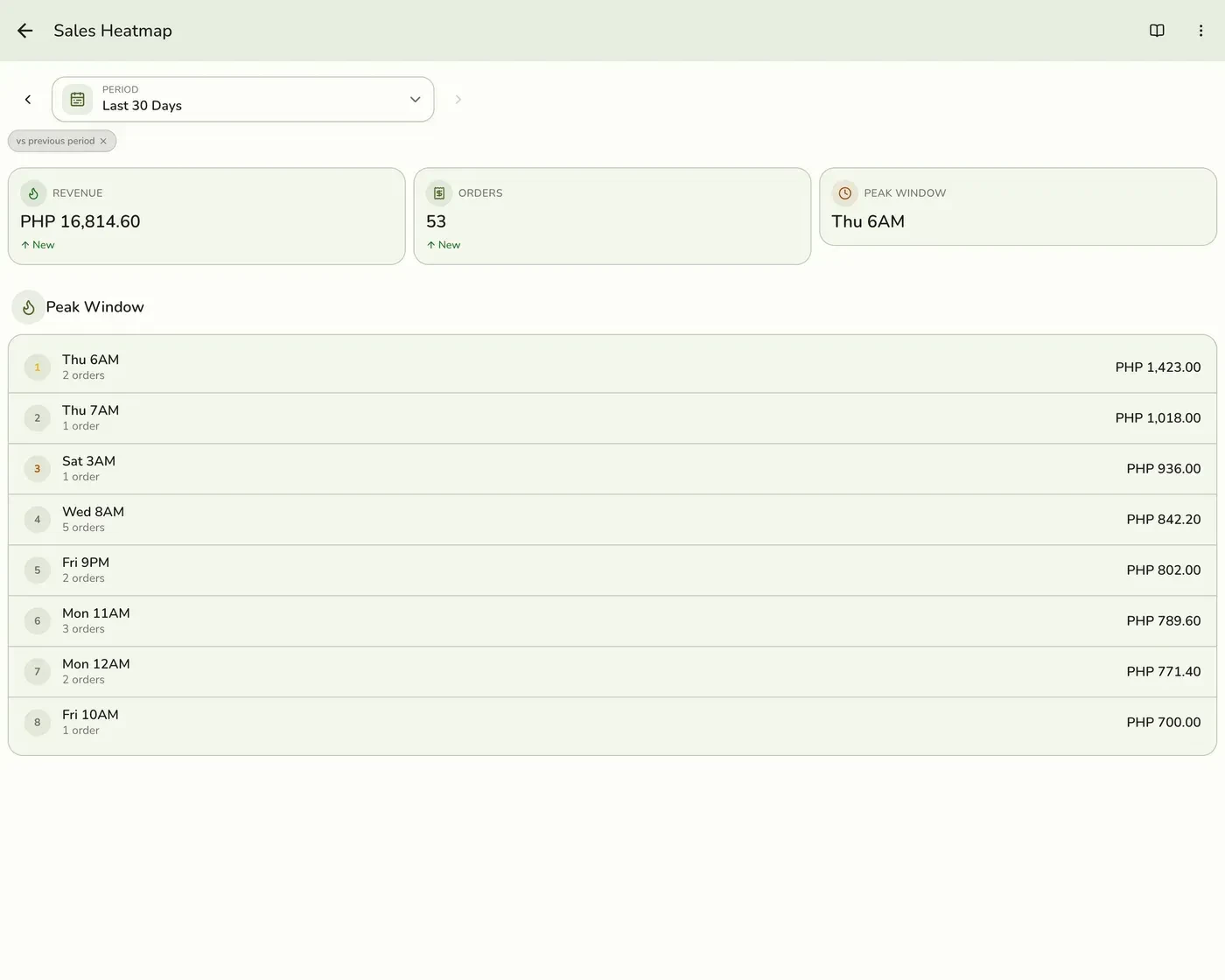Click the New indicator under Revenue
Screen dimensions: 1225x980
click(x=38, y=245)
